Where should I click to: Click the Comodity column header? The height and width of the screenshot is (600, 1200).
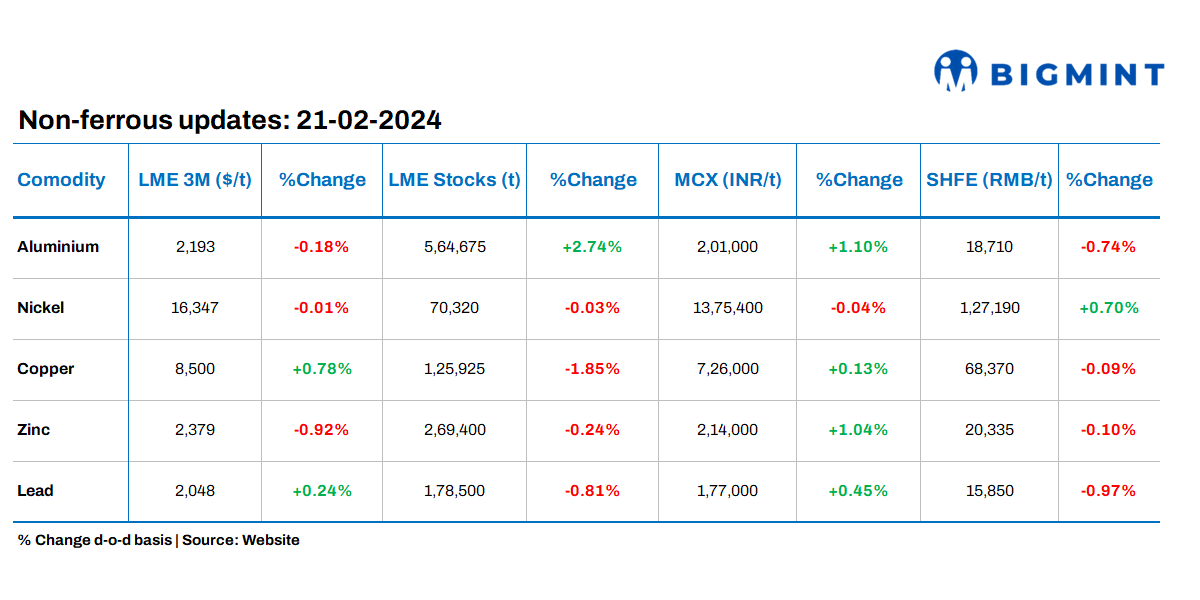pyautogui.click(x=61, y=180)
